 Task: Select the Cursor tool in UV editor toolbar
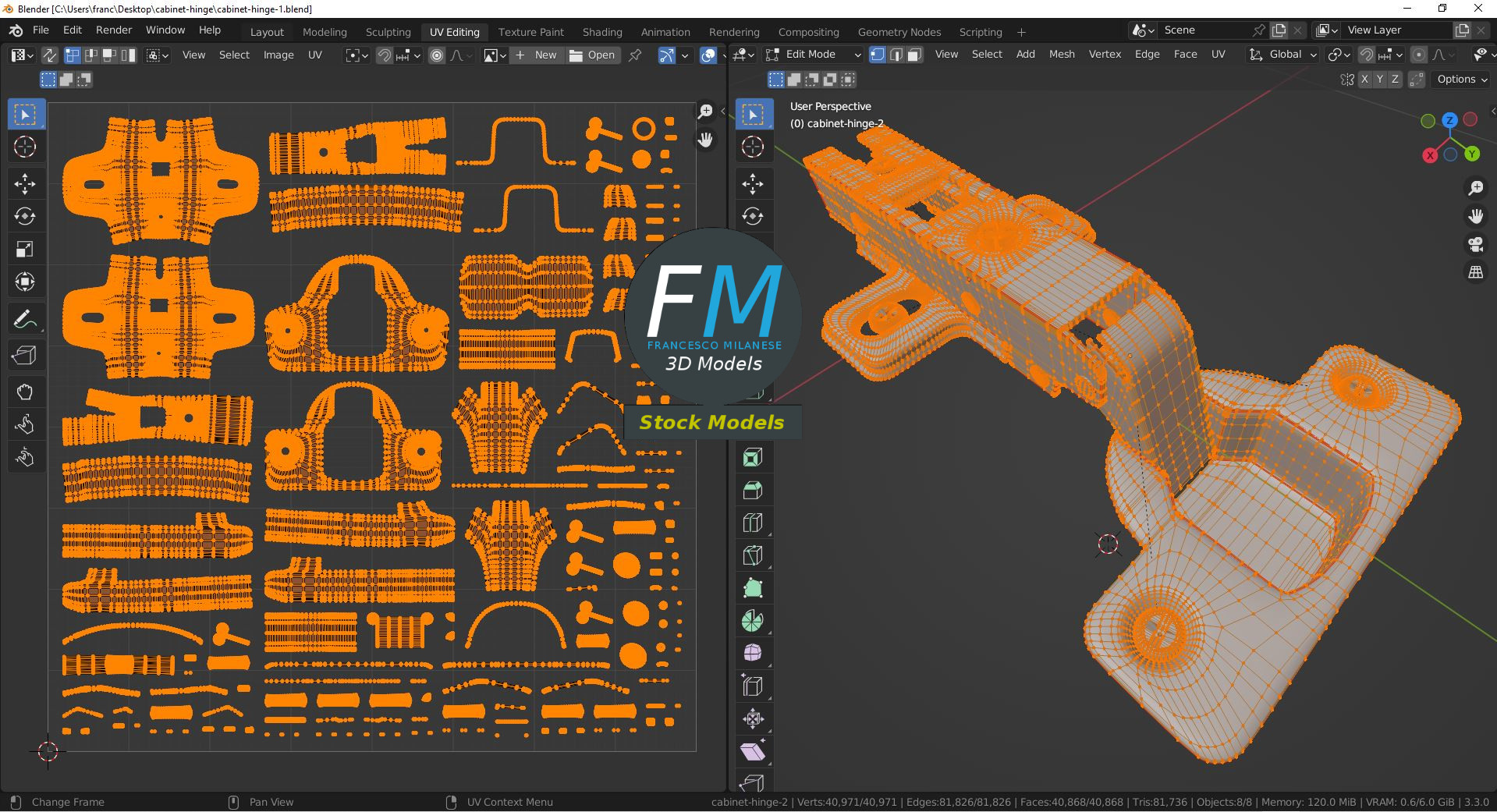25,147
